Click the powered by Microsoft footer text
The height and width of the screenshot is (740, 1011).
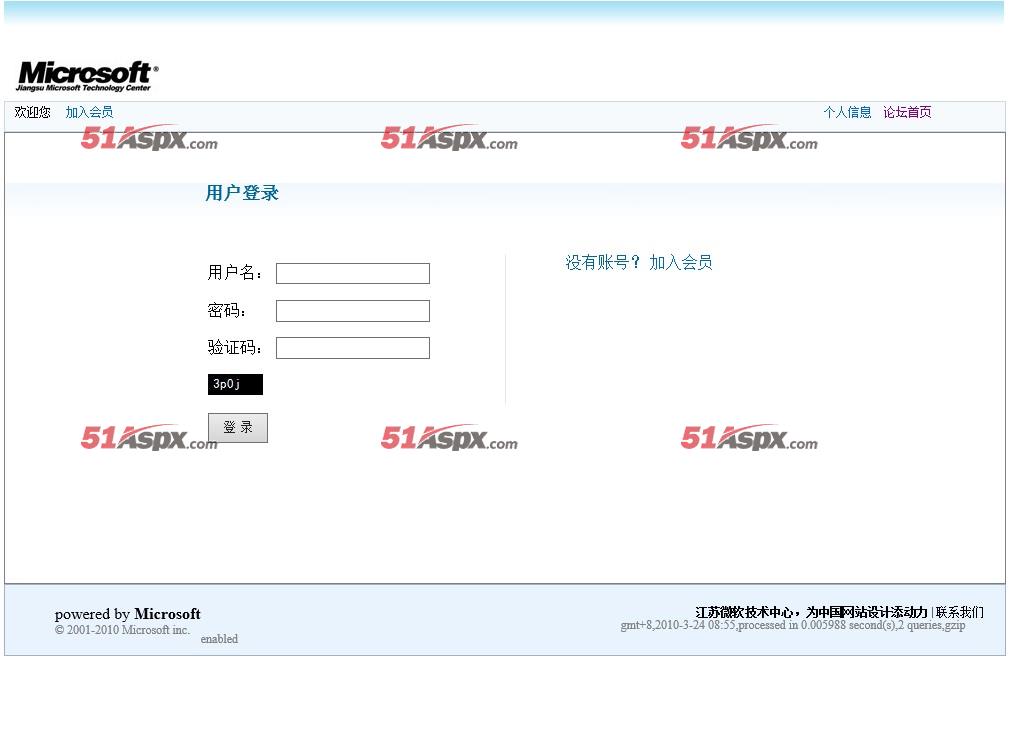click(128, 614)
